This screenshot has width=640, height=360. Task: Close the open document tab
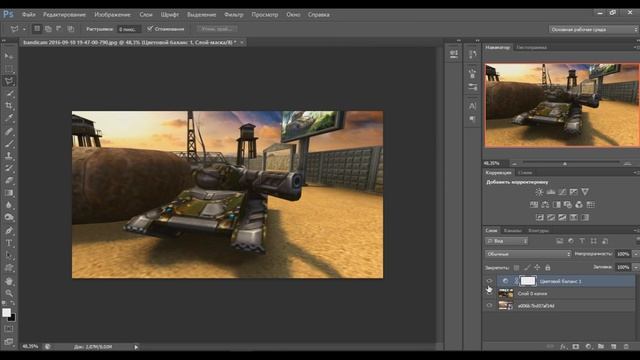tap(242, 42)
